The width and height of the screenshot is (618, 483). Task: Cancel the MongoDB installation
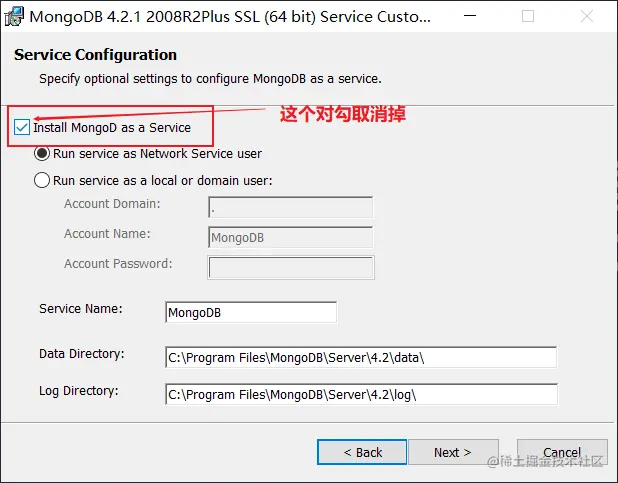click(562, 452)
